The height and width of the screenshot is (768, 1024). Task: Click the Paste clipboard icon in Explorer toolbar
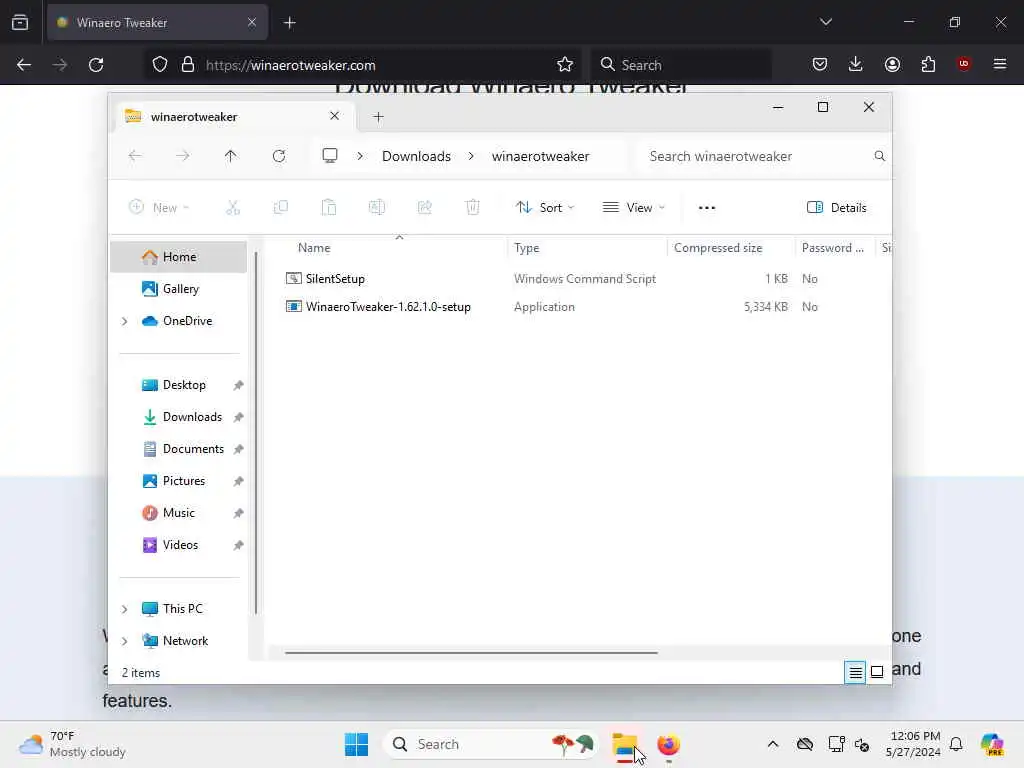coord(328,208)
